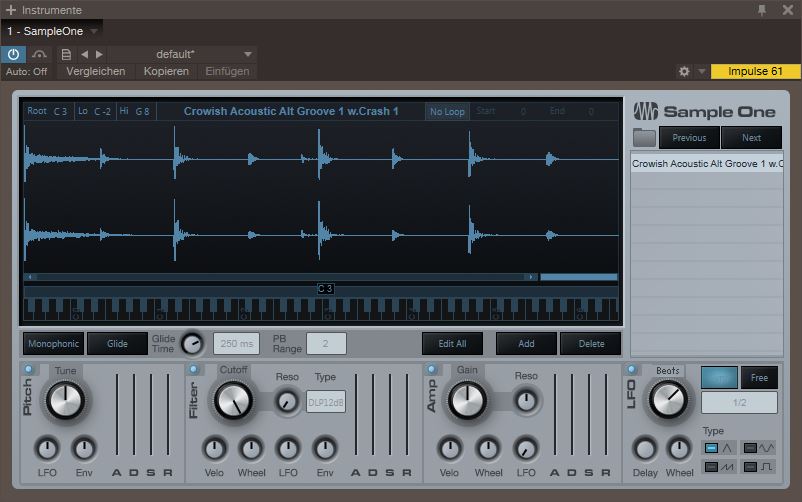Click the C 3 keyboard marker

tap(325, 289)
